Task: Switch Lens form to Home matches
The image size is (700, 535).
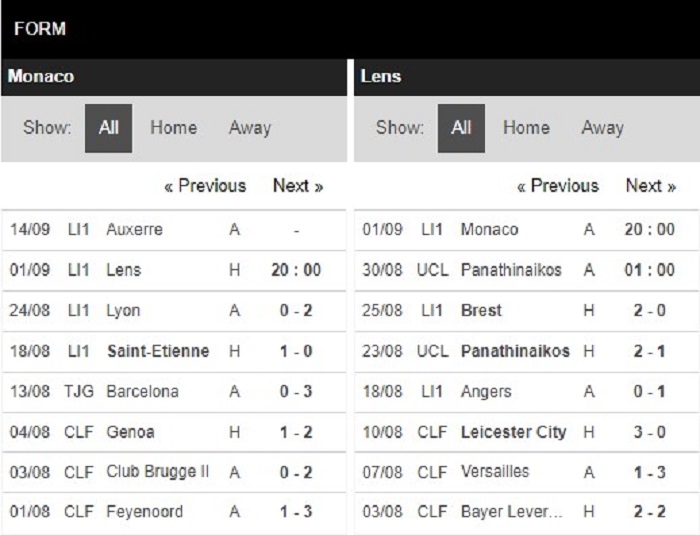Action: [x=526, y=128]
